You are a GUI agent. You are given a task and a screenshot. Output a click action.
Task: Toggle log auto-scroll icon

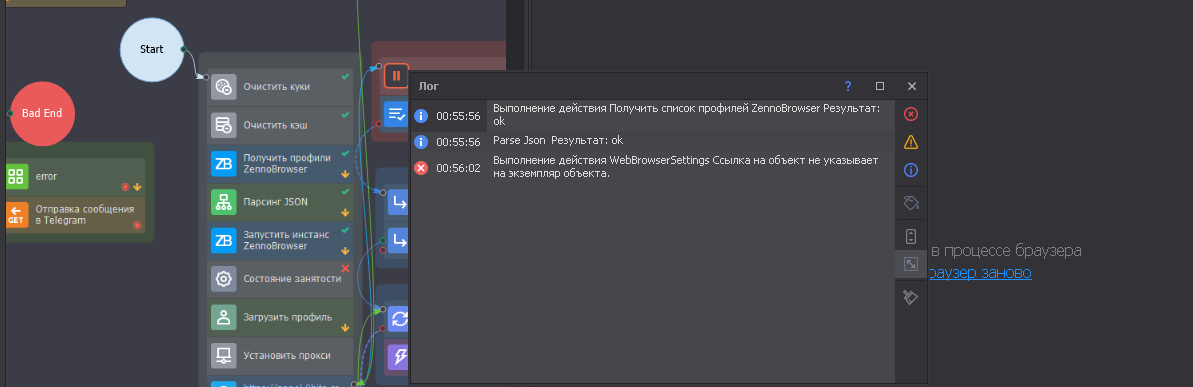pyautogui.click(x=911, y=236)
